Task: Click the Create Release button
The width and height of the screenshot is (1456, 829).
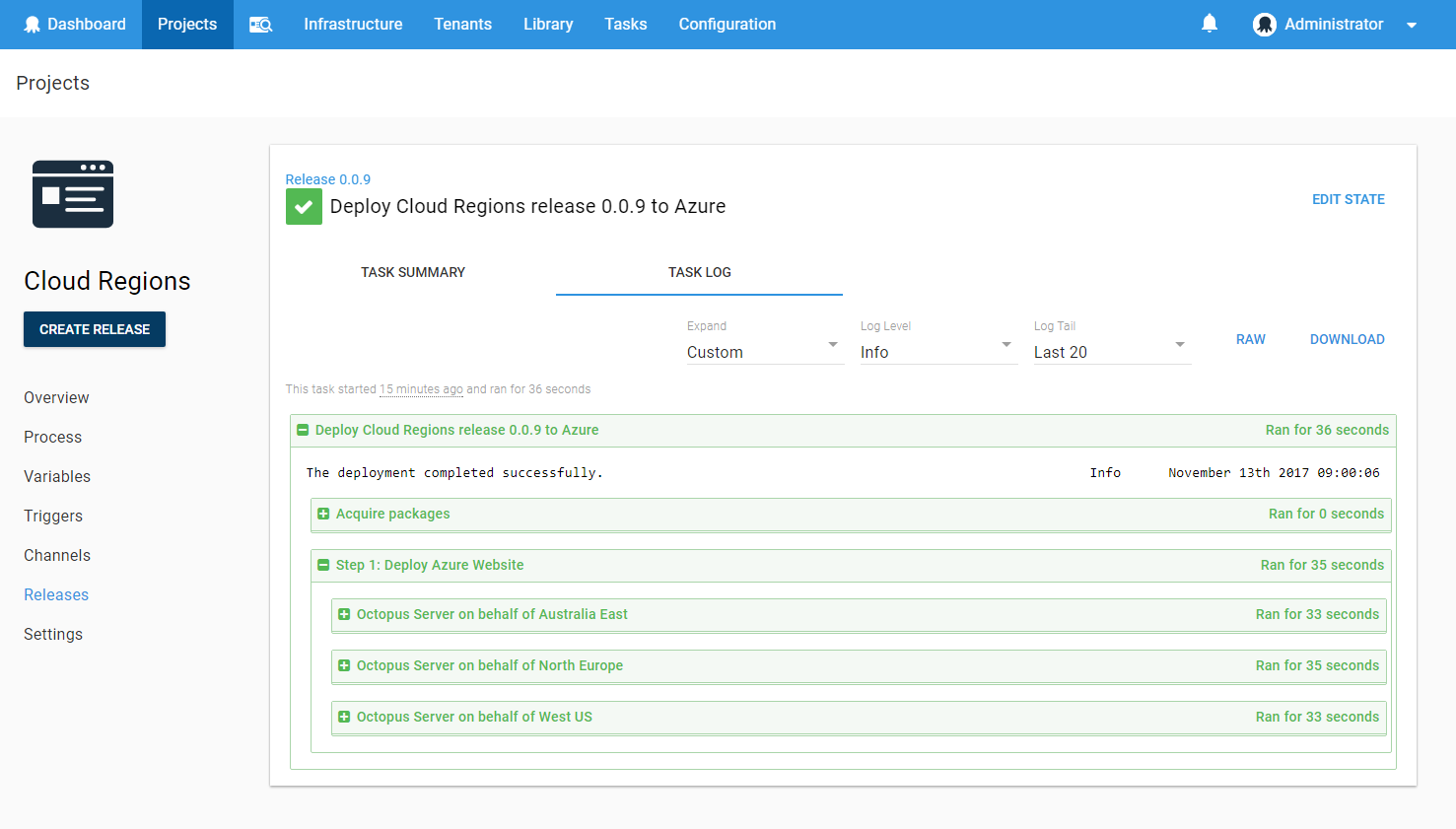Action: click(95, 329)
